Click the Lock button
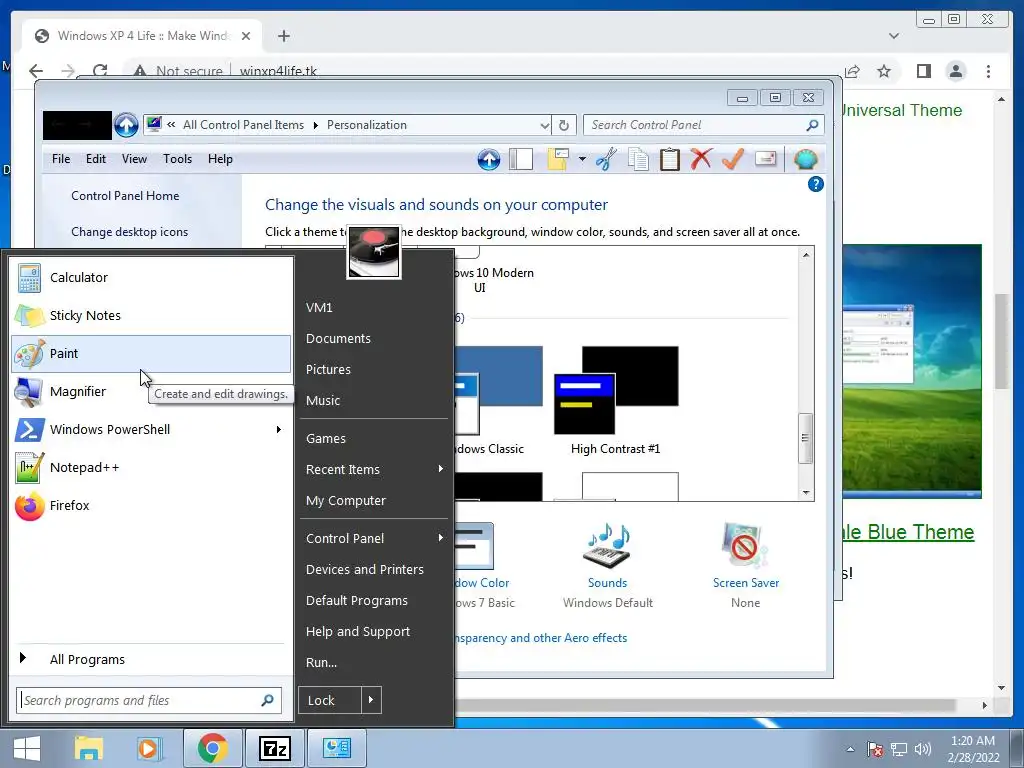1024x768 pixels. click(x=330, y=700)
